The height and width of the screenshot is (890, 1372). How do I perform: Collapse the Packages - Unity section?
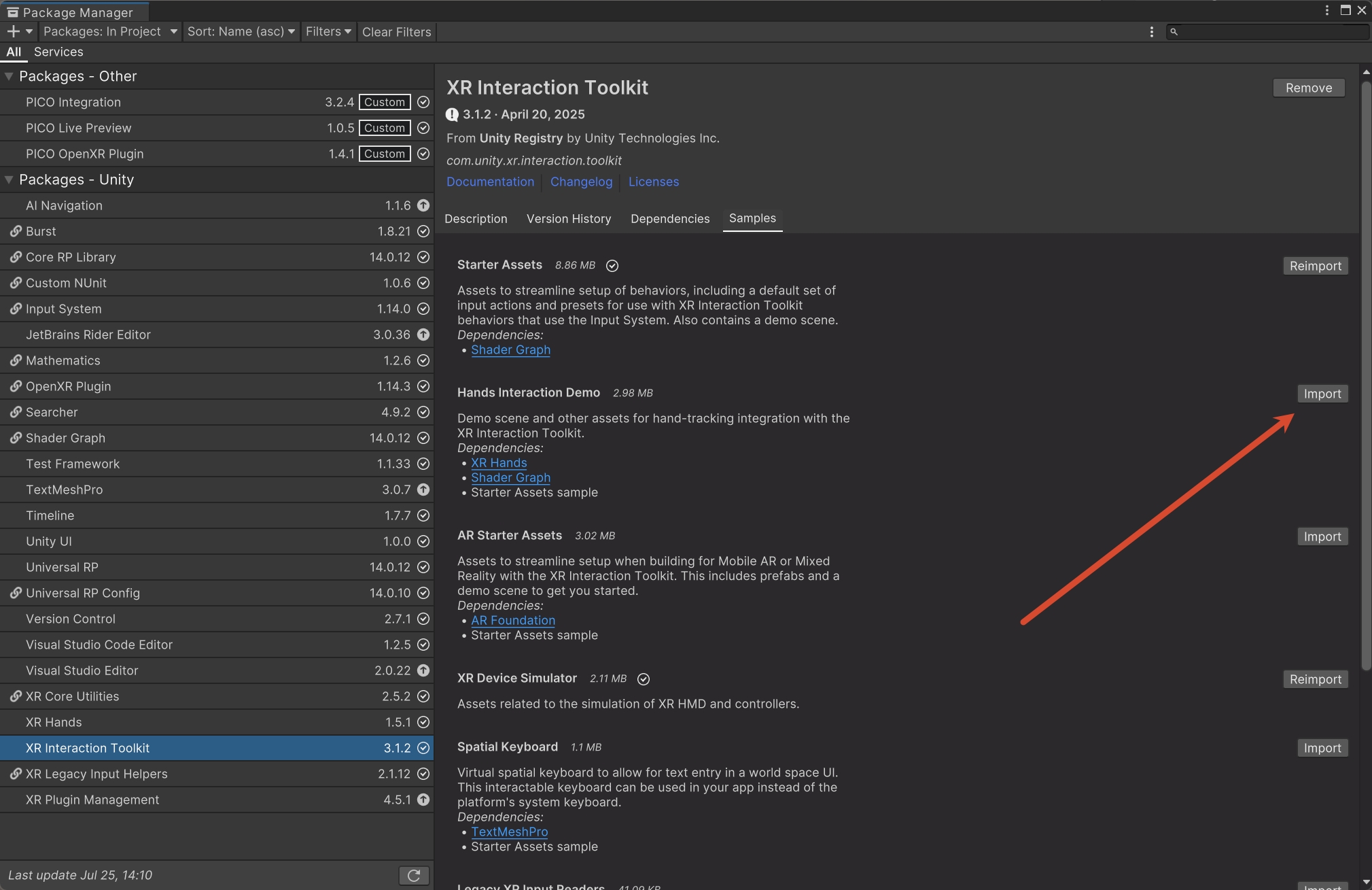coord(9,179)
